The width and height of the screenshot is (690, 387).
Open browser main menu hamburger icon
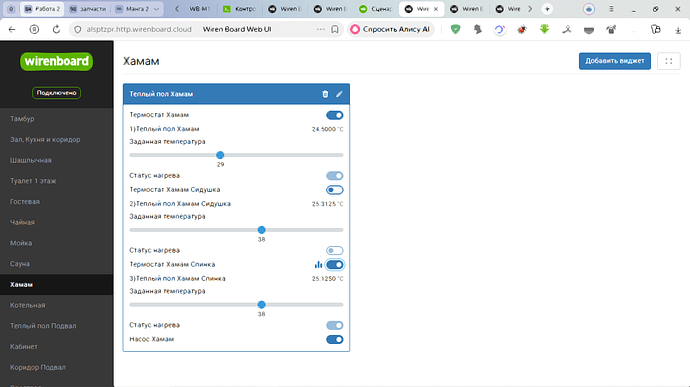point(611,9)
